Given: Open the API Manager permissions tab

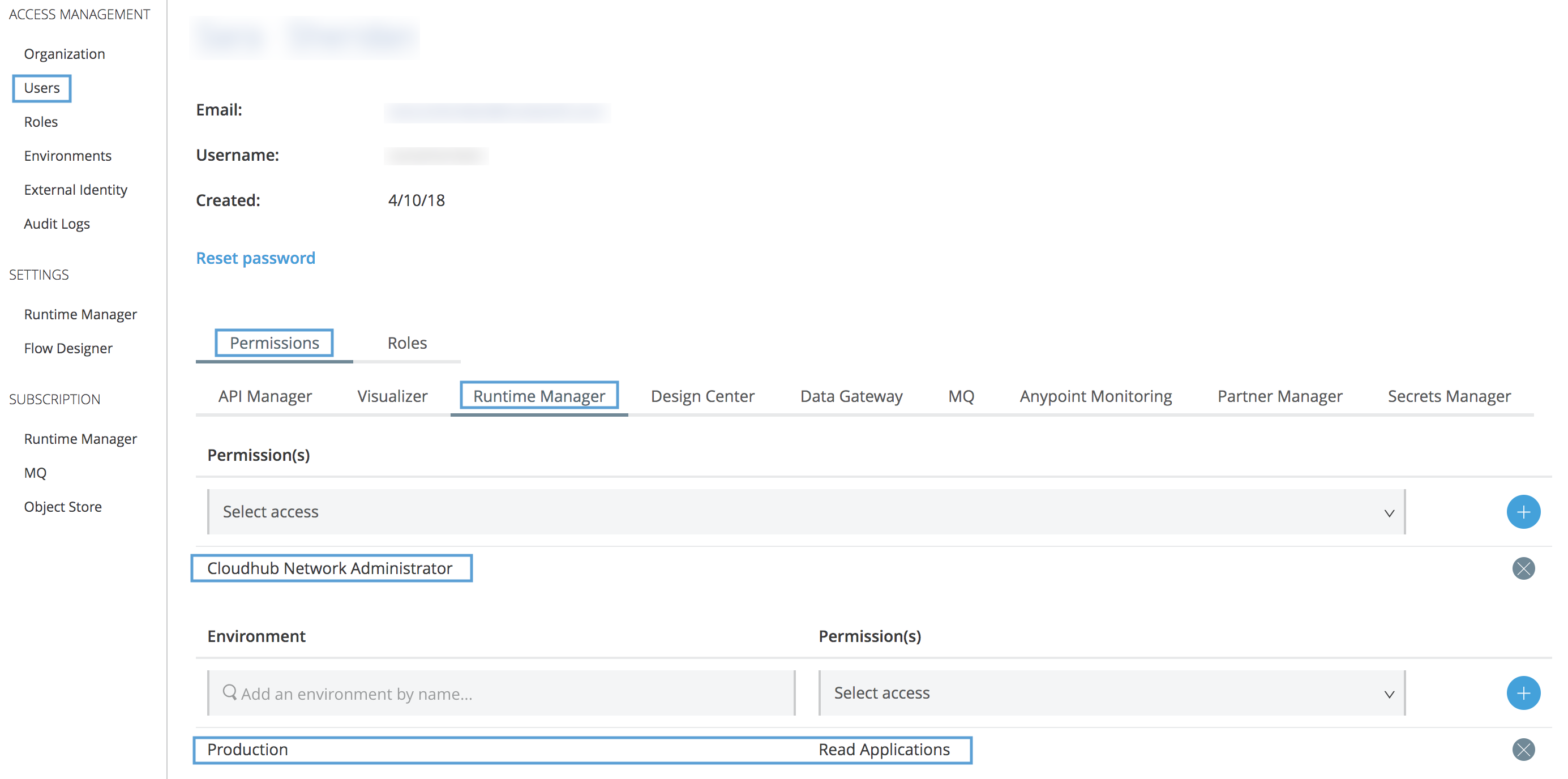Looking at the screenshot, I should (265, 396).
